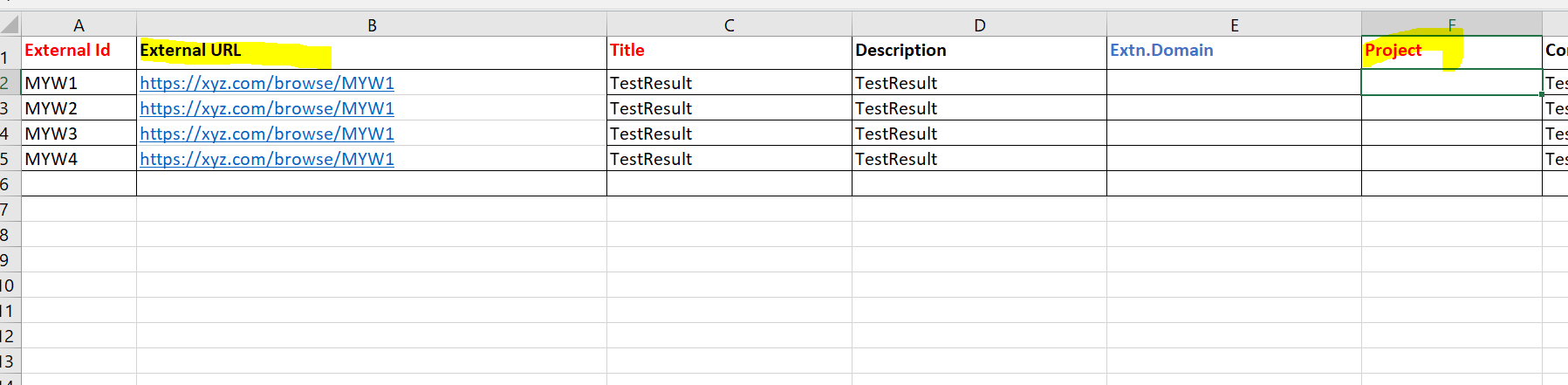Select cell containing MYW3

79,134
